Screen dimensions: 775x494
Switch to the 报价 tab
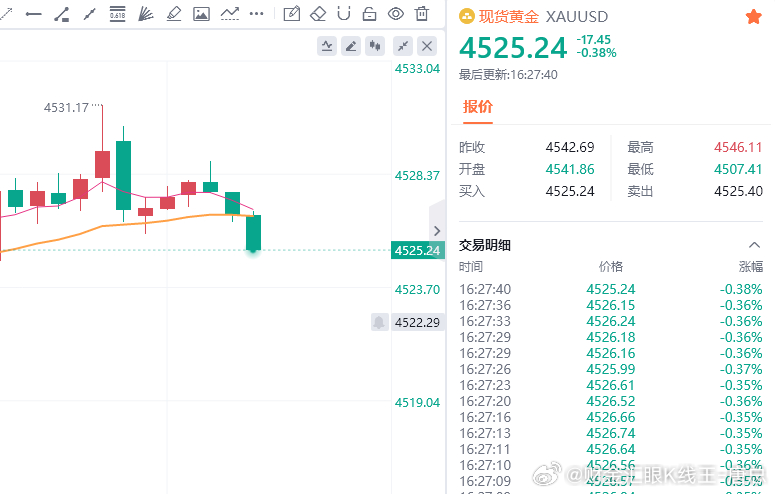[477, 107]
